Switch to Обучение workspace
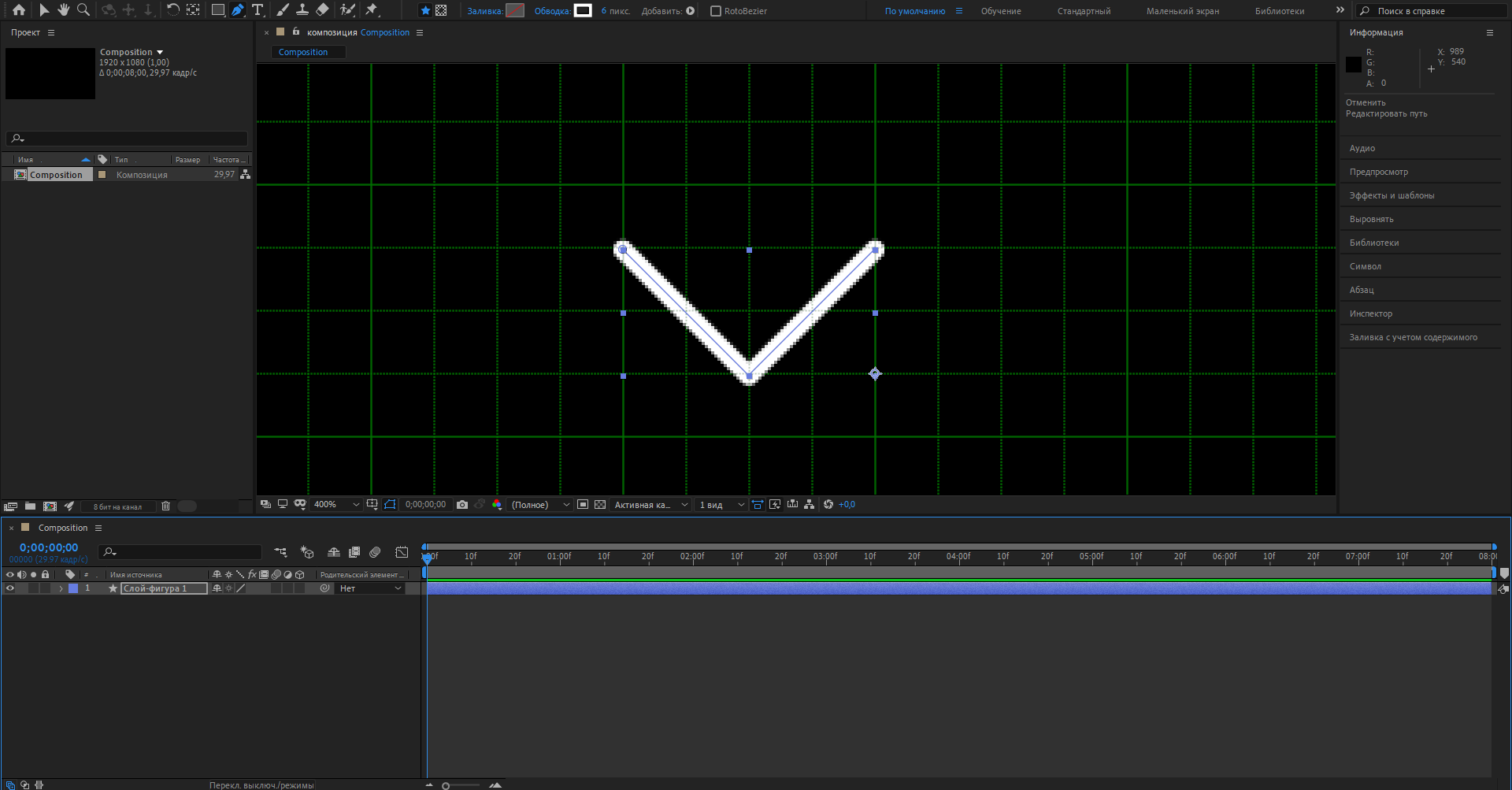The image size is (1512, 790). (x=1001, y=11)
